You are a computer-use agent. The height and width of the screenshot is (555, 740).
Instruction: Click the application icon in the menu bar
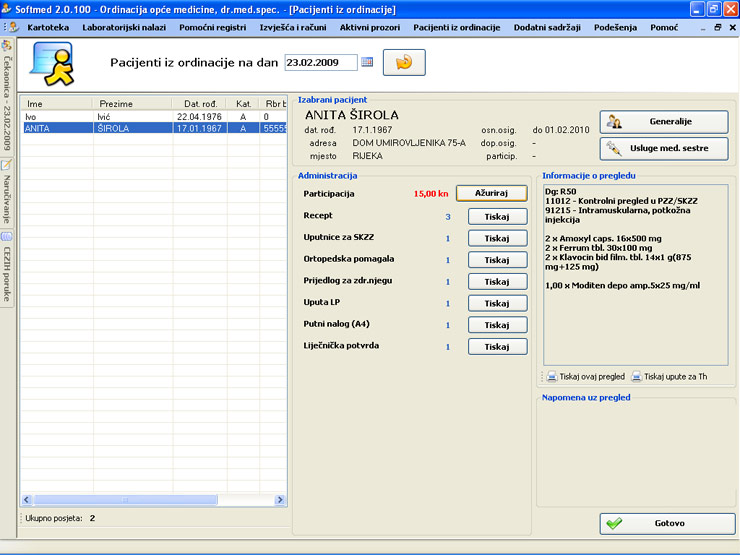[x=13, y=27]
